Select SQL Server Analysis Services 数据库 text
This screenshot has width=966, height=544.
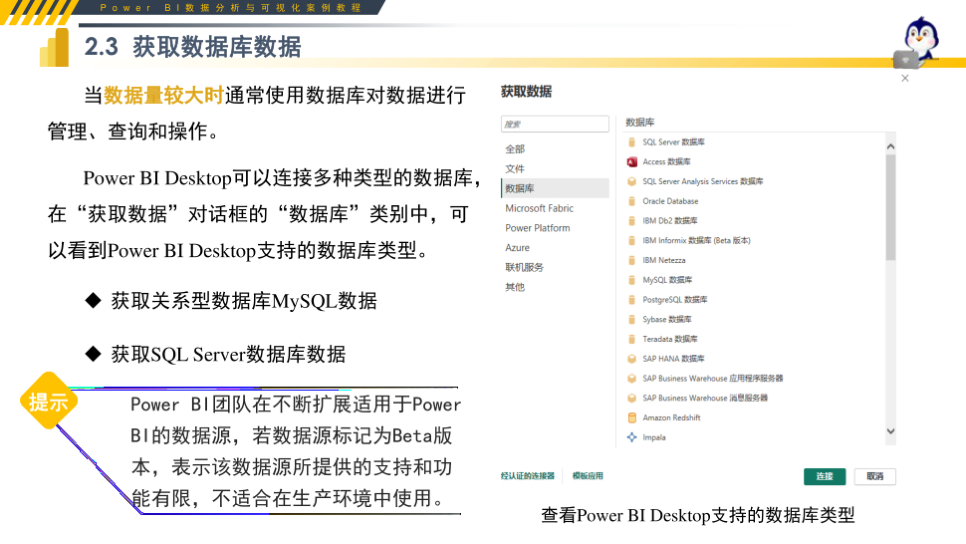[703, 181]
